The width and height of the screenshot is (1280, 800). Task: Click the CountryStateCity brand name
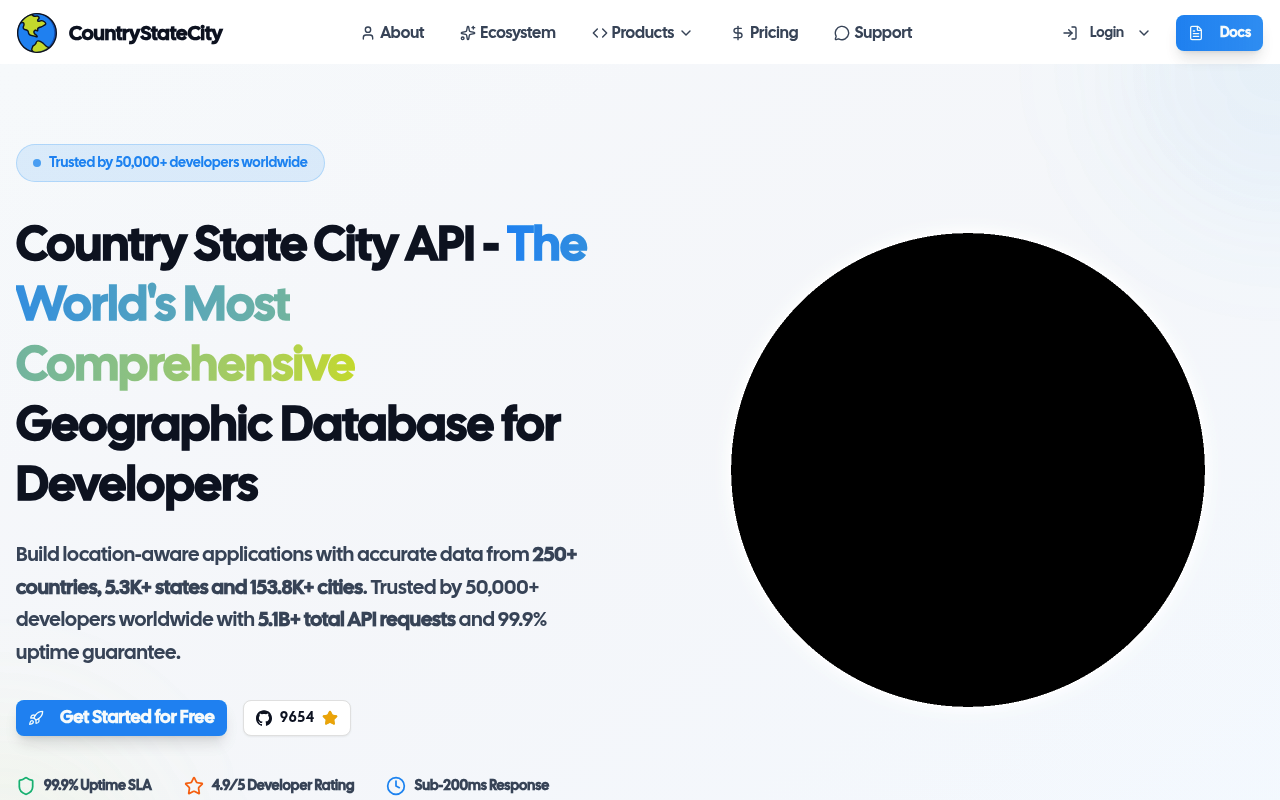click(x=145, y=33)
